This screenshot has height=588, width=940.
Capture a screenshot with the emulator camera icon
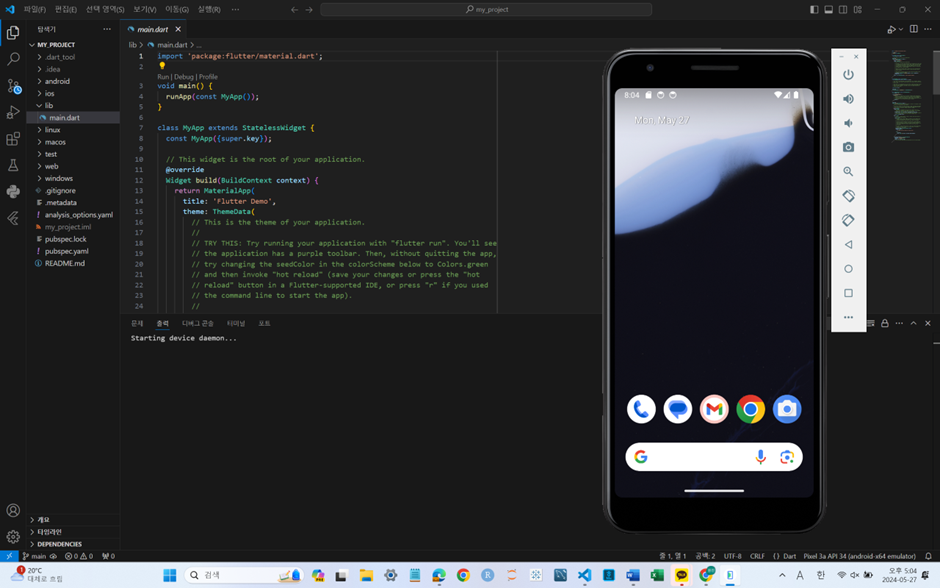[x=848, y=146]
